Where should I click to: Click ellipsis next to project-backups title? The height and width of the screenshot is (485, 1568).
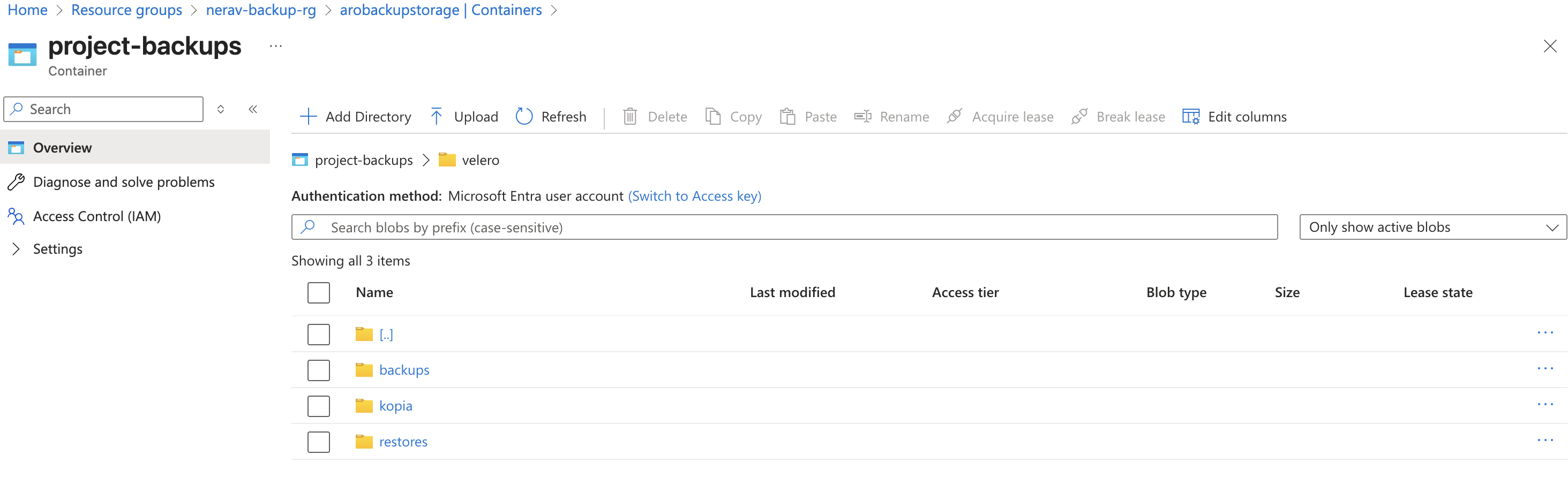(276, 46)
